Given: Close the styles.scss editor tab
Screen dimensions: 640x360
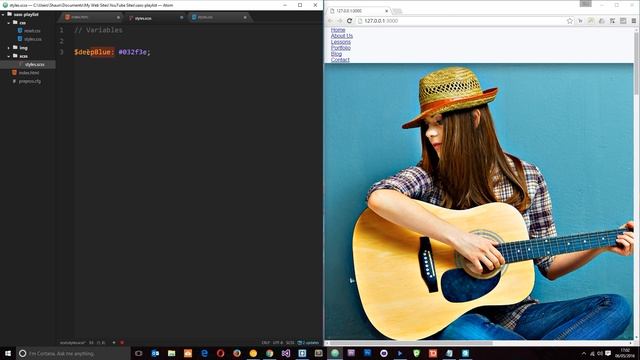Looking at the screenshot, I should tap(182, 18).
